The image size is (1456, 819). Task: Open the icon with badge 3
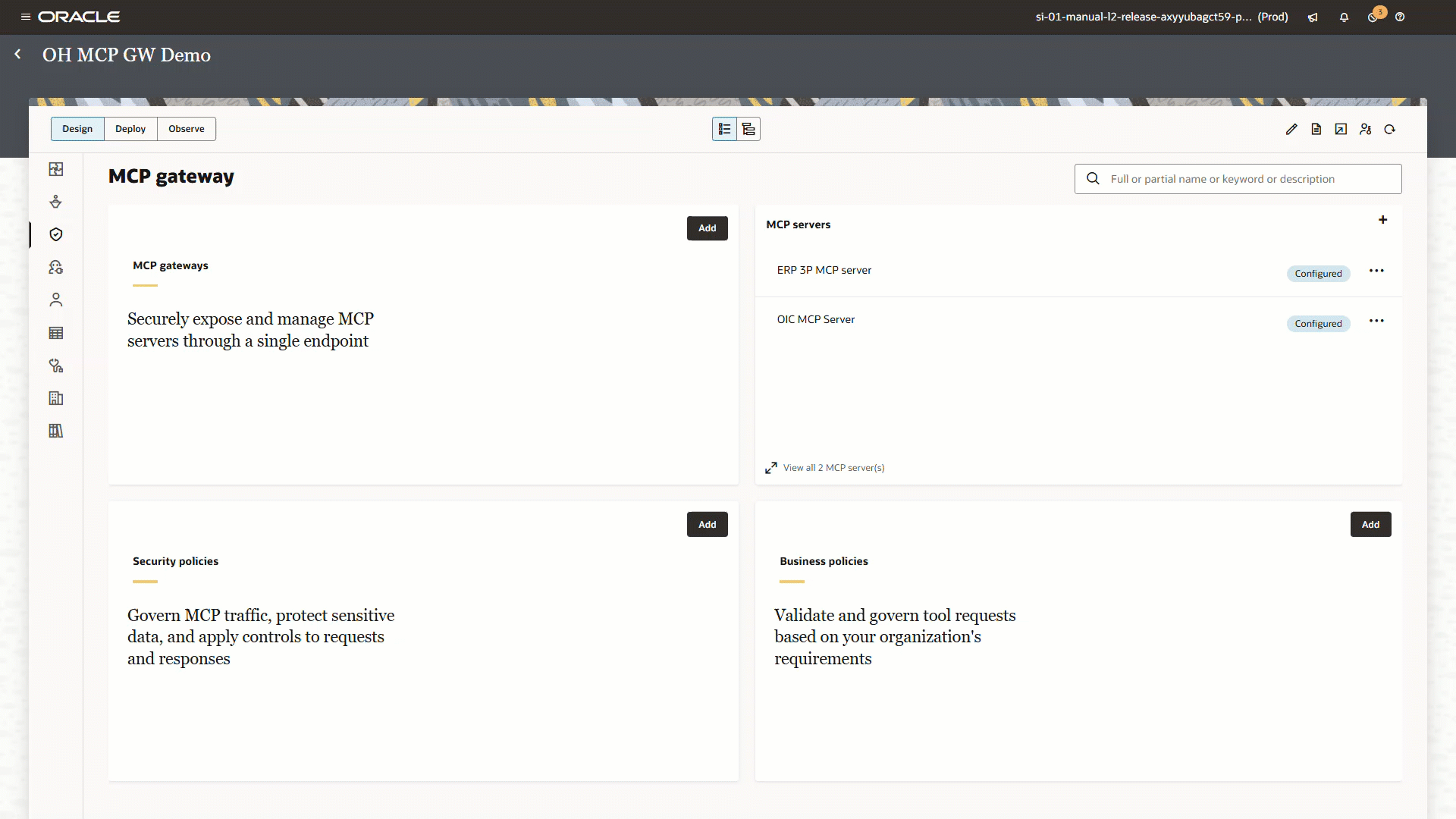1374,16
